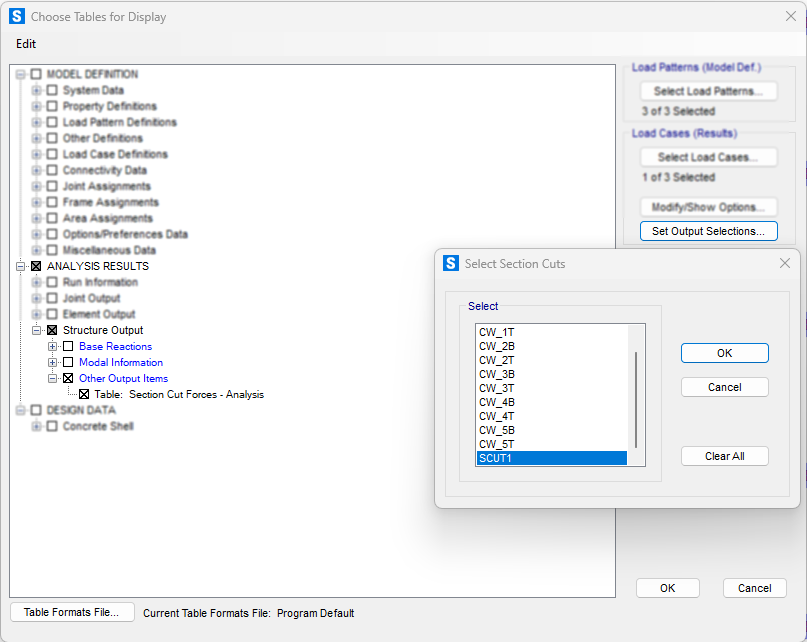Expand the Concrete Shell node
This screenshot has width=807, height=642.
point(37,426)
